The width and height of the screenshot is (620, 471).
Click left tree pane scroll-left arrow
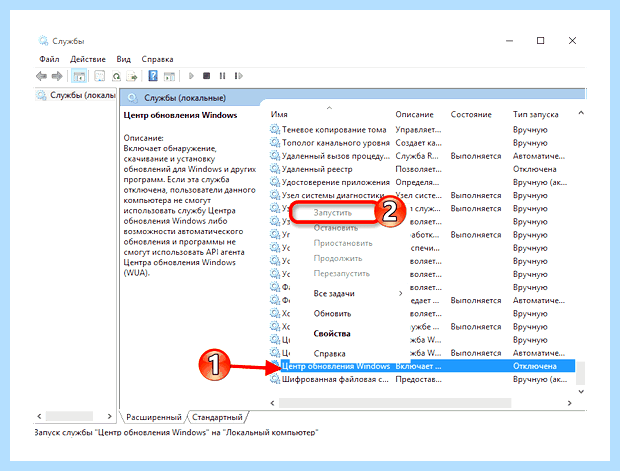click(x=39, y=416)
